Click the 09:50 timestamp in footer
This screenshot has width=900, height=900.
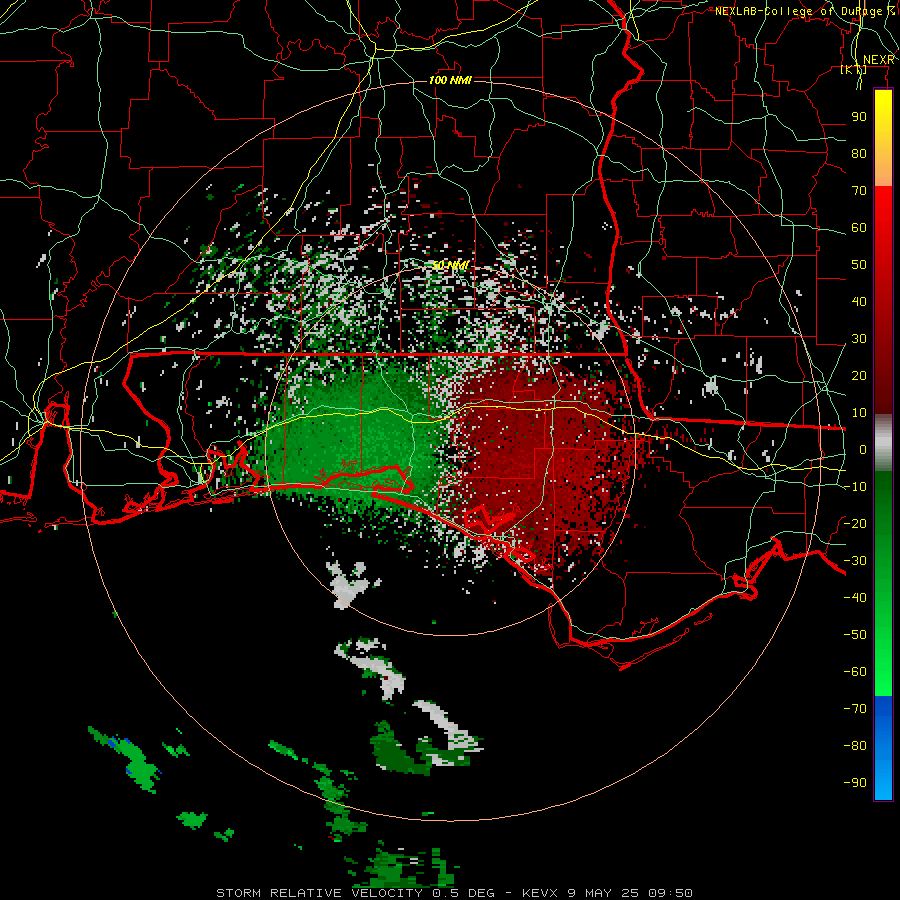pos(670,893)
